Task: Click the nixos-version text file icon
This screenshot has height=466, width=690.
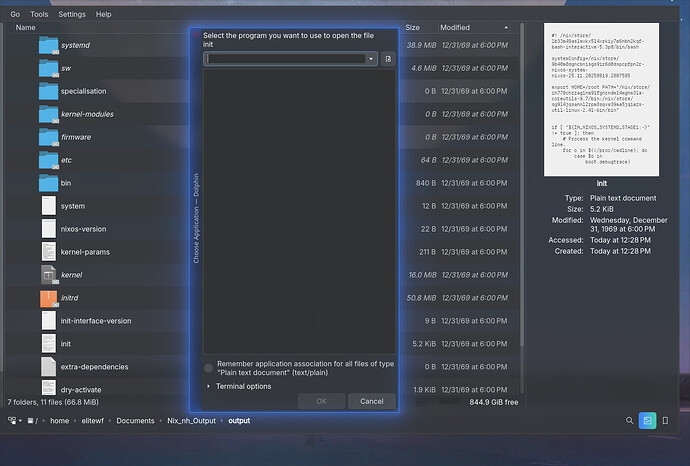Action: pyautogui.click(x=49, y=228)
